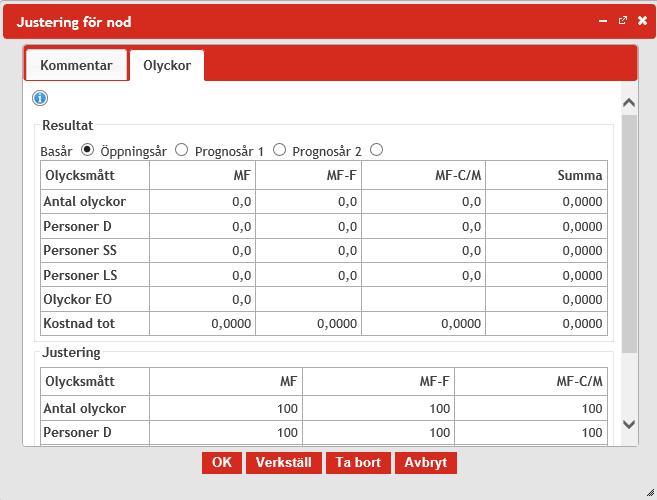The image size is (657, 500).
Task: Select the Personer LS row label
Action: 80,275
